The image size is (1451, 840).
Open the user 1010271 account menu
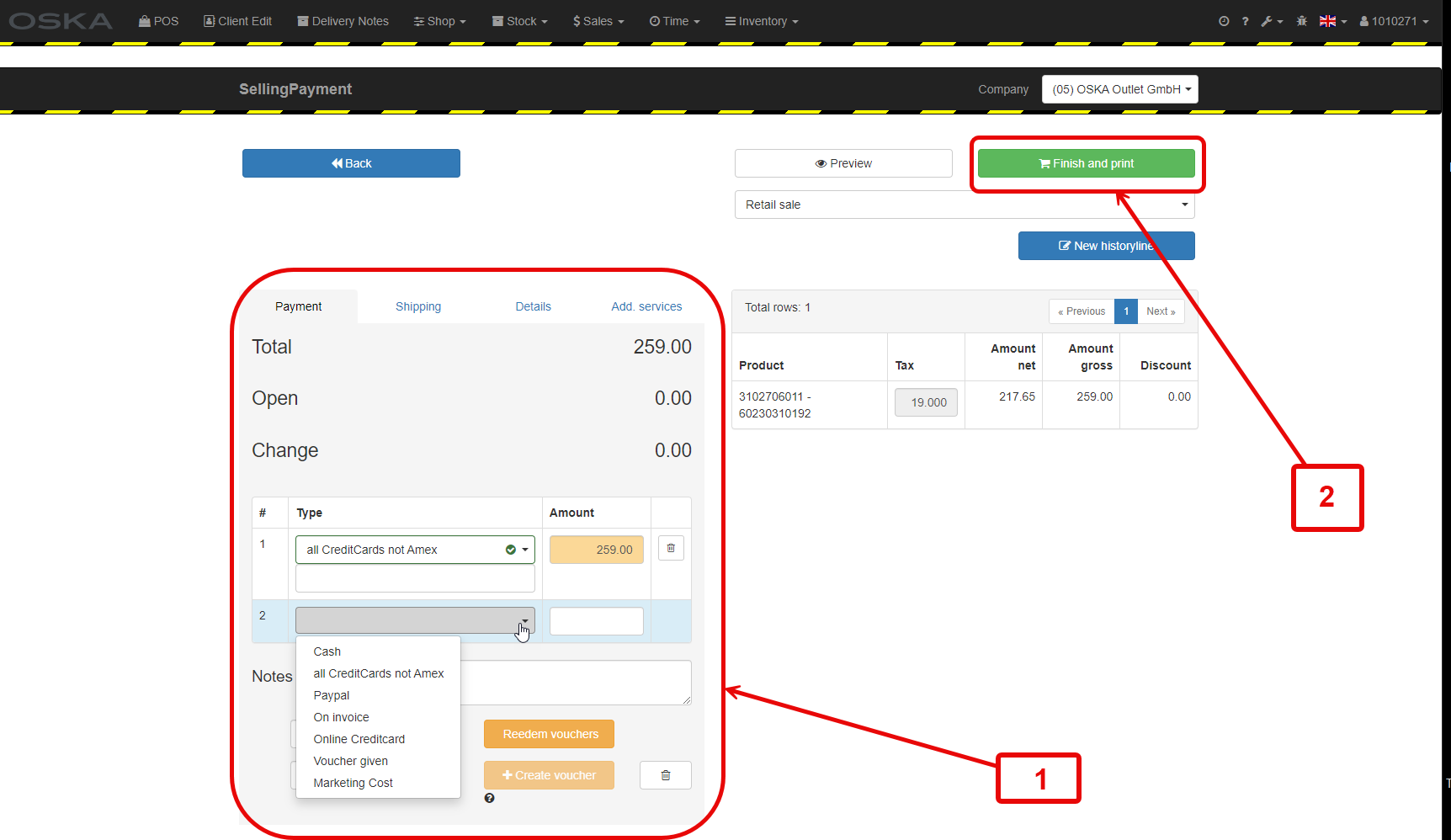(x=1395, y=21)
